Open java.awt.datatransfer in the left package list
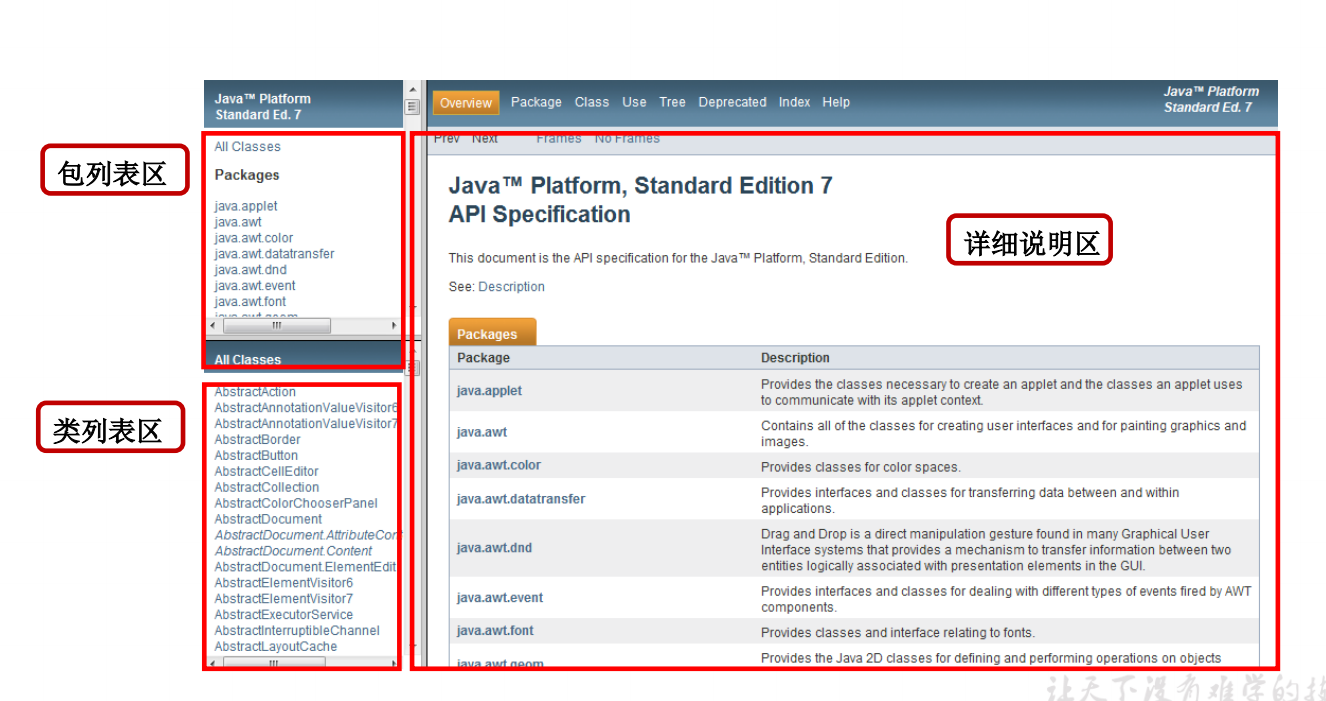The image size is (1326, 701). (x=274, y=254)
